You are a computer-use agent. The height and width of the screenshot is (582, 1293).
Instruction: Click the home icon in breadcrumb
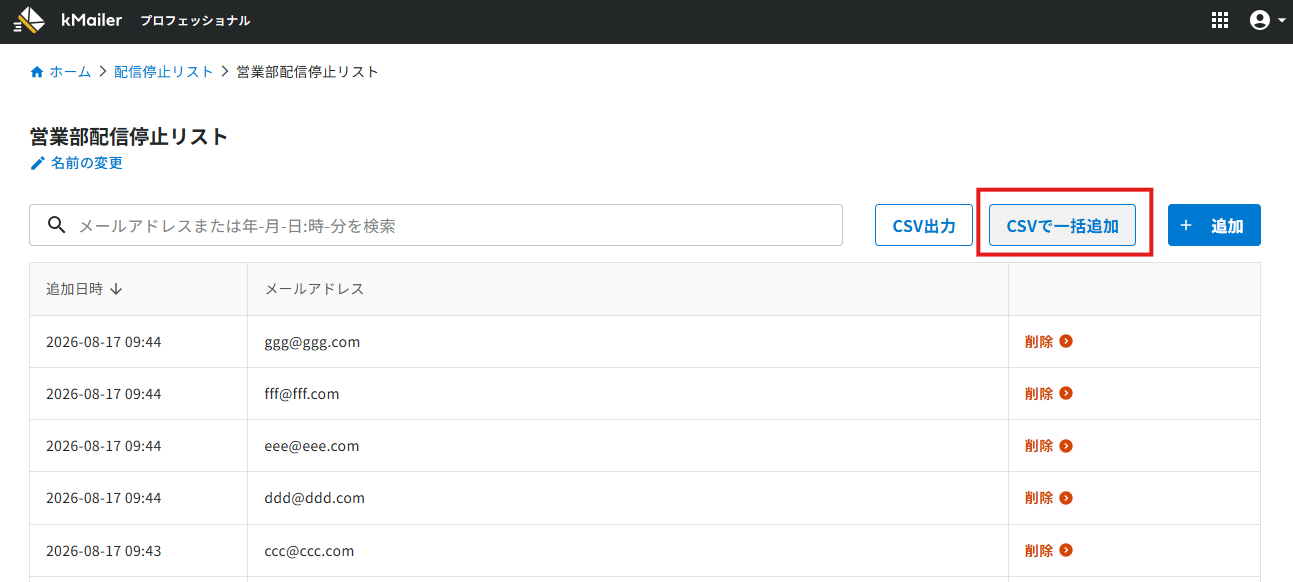(37, 72)
